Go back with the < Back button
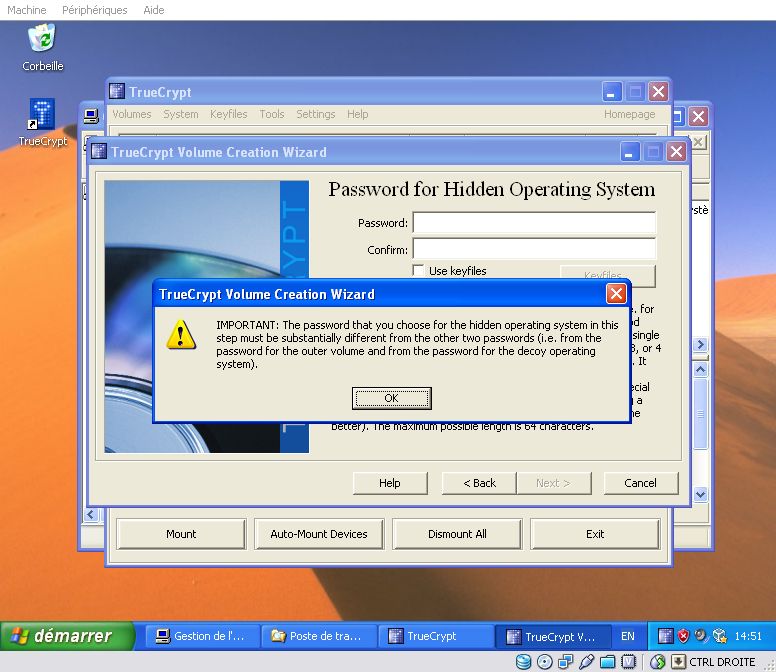This screenshot has height=672, width=776. tap(479, 482)
